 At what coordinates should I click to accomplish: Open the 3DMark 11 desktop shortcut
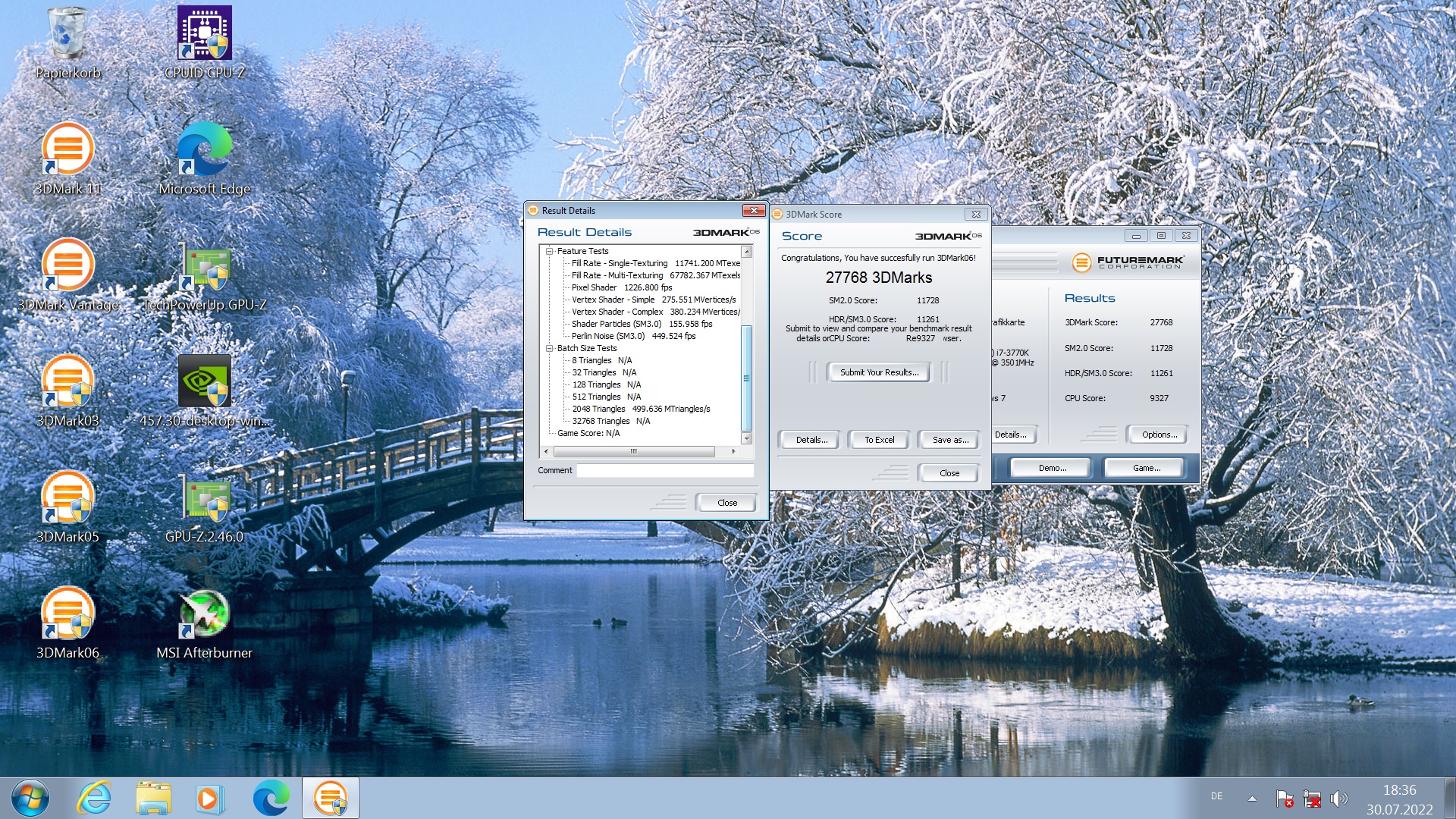click(x=67, y=151)
